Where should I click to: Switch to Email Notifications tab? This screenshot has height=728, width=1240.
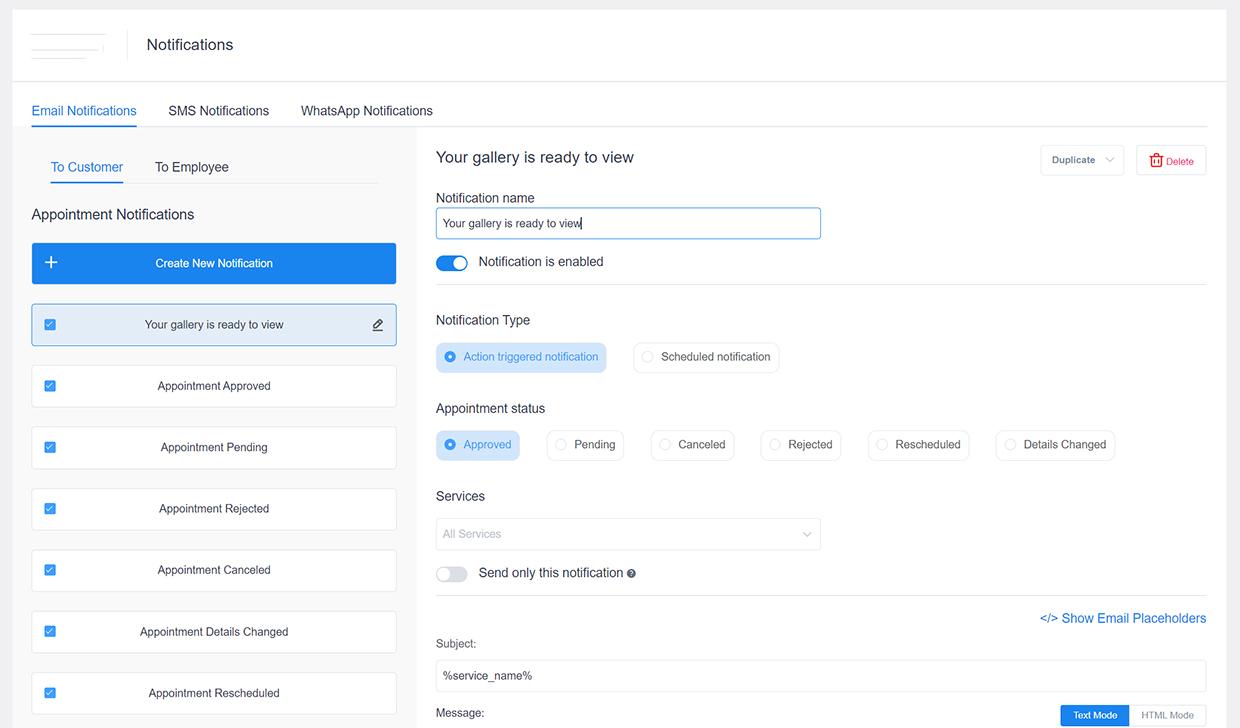pyautogui.click(x=84, y=111)
